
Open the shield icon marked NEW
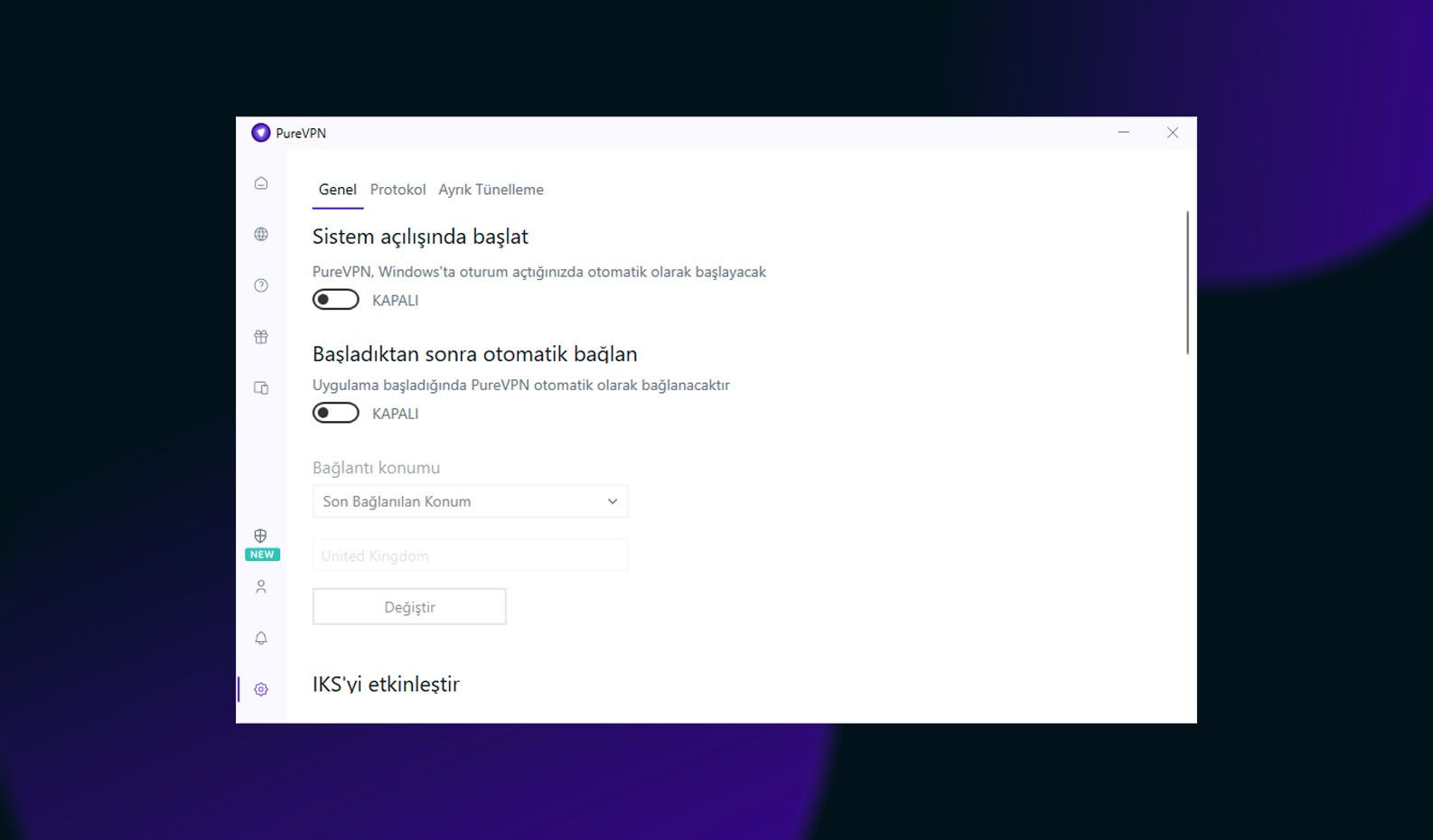(261, 536)
